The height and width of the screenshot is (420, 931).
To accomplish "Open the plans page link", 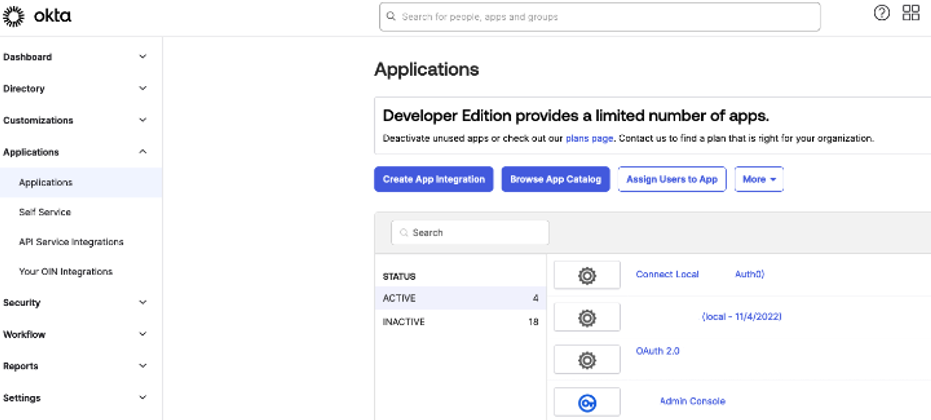I will (x=587, y=138).
